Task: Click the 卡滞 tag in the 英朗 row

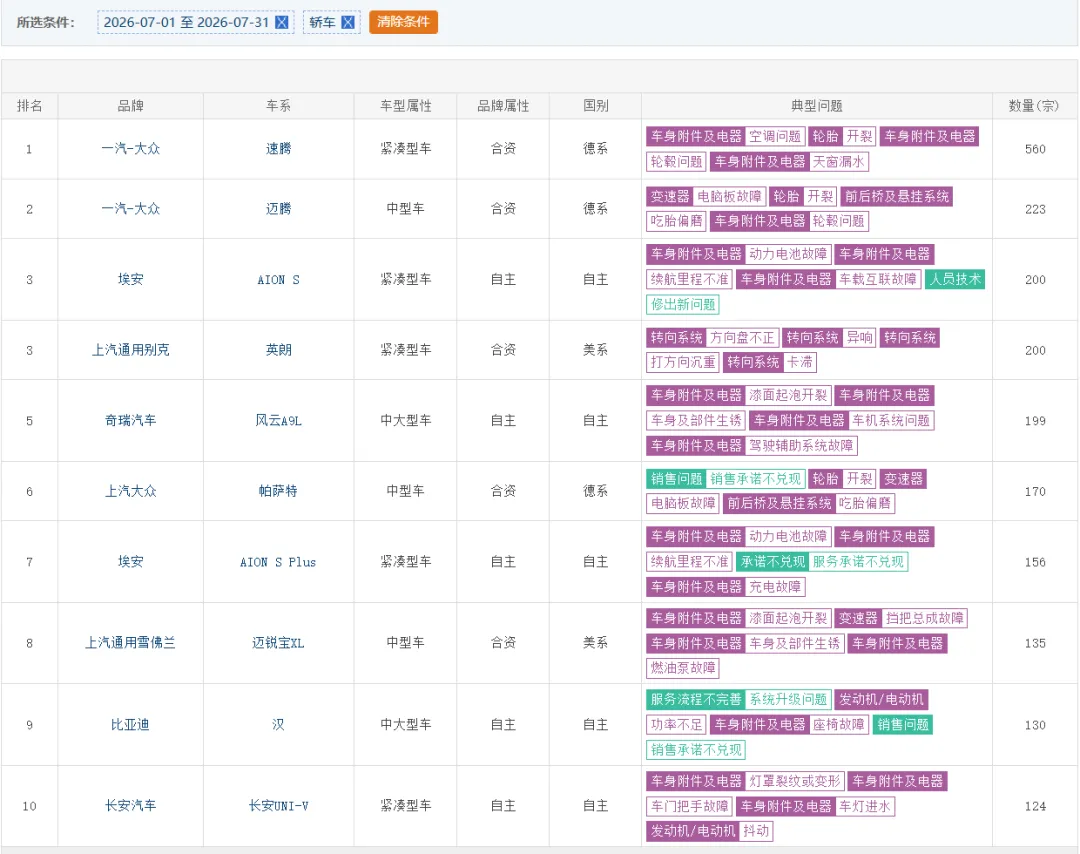Action: 800,362
